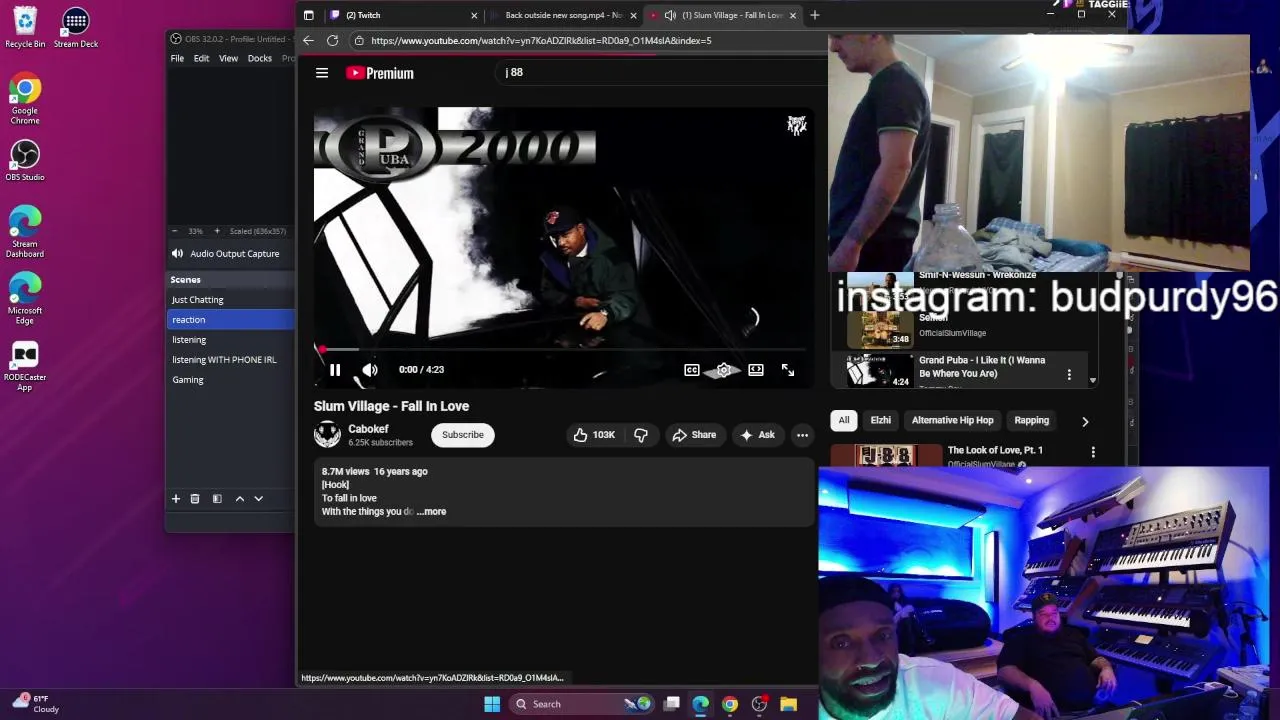
Task: Zoom in the OBS preview
Action: point(217,231)
